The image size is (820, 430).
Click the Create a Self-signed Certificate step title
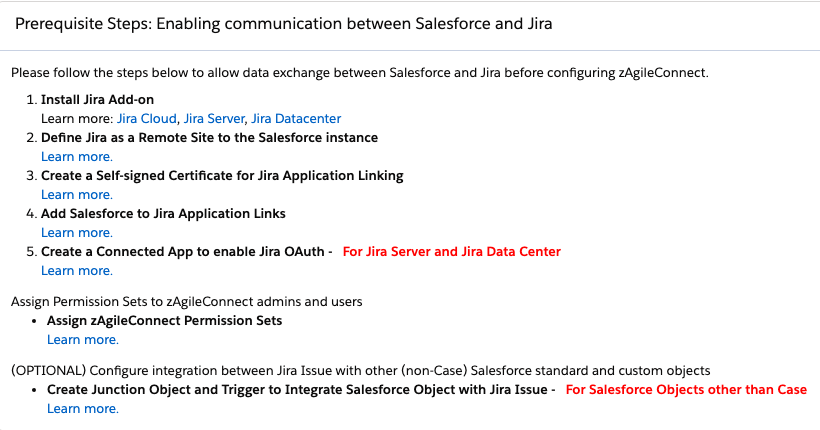pos(222,175)
